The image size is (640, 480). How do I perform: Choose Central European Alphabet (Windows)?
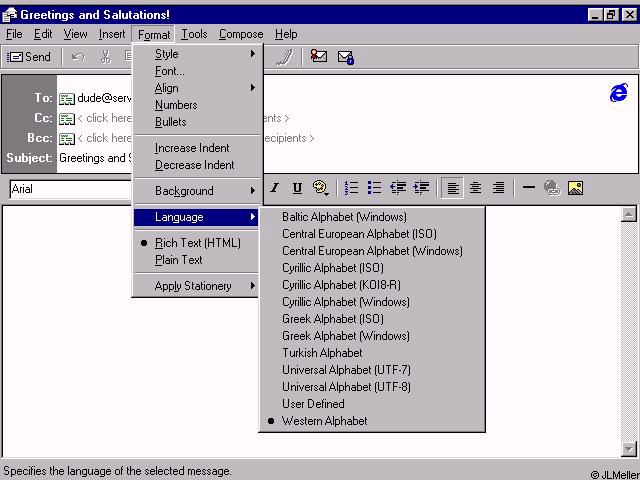tap(372, 251)
